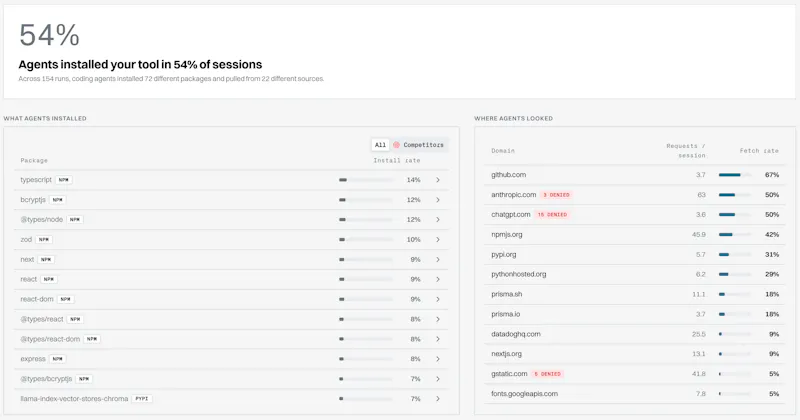This screenshot has width=800, height=420.
Task: Click the NPM badge beside typescript
Action: [64, 180]
